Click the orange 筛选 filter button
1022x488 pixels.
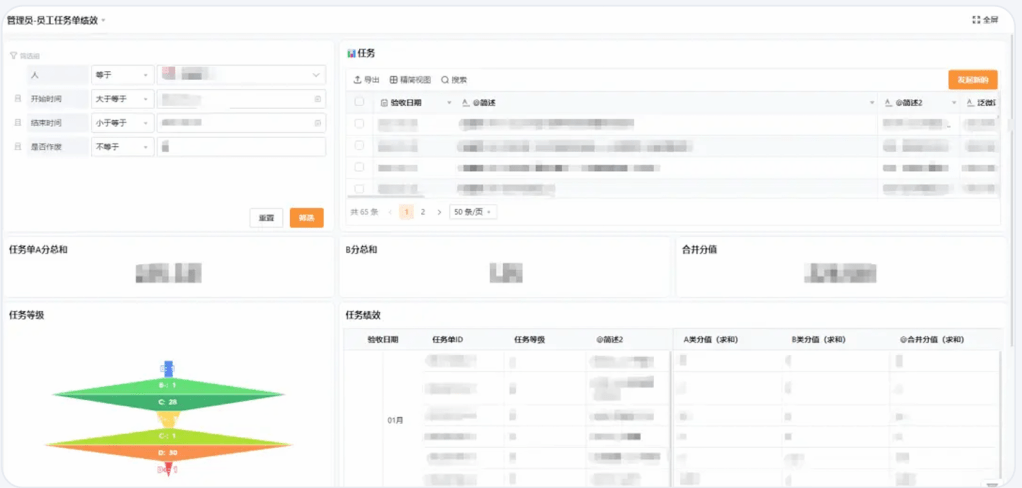(x=306, y=218)
